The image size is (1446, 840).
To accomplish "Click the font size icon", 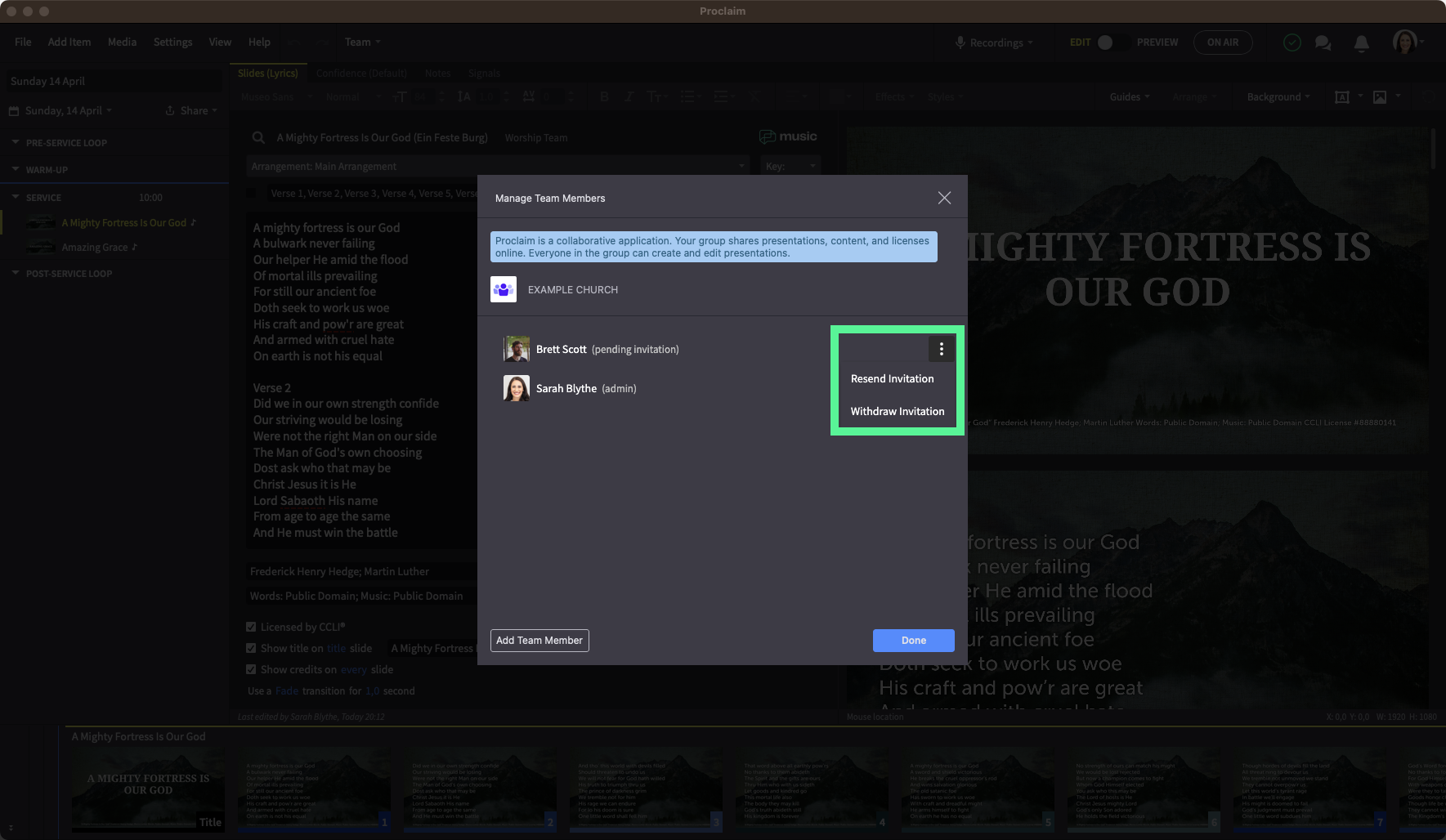I will [x=400, y=96].
